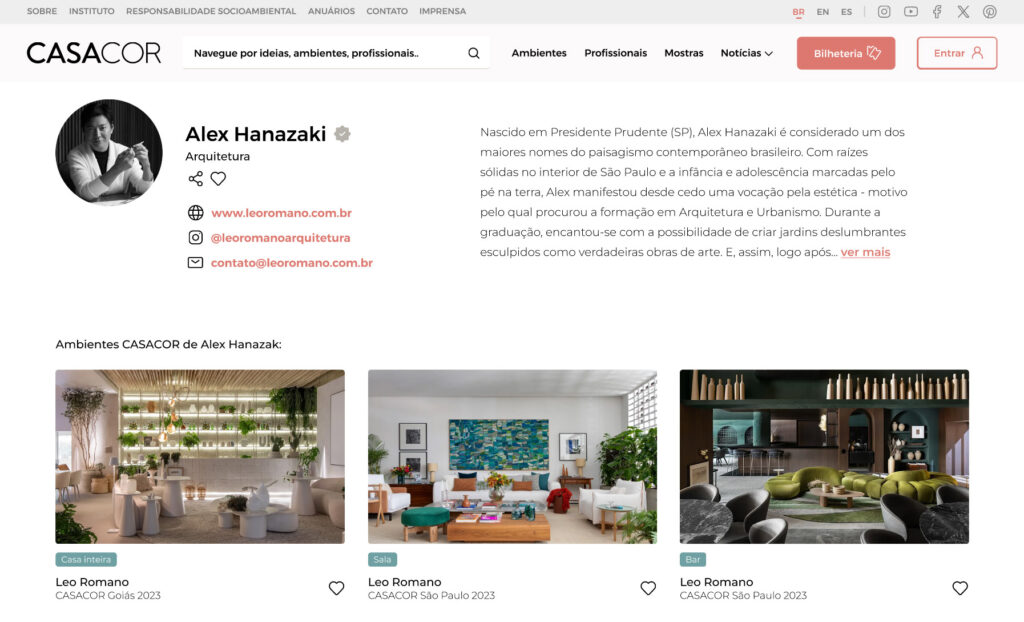This screenshot has width=1024, height=622.
Task: Open the Ambientes menu item
Action: (x=539, y=53)
